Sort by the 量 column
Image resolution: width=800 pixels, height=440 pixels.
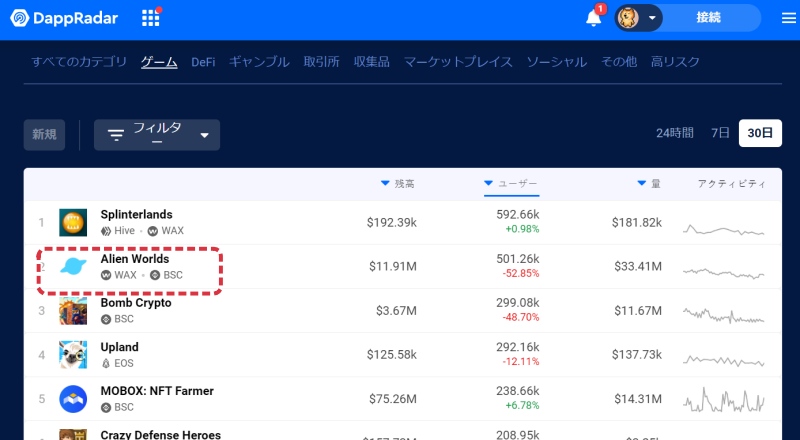click(649, 184)
